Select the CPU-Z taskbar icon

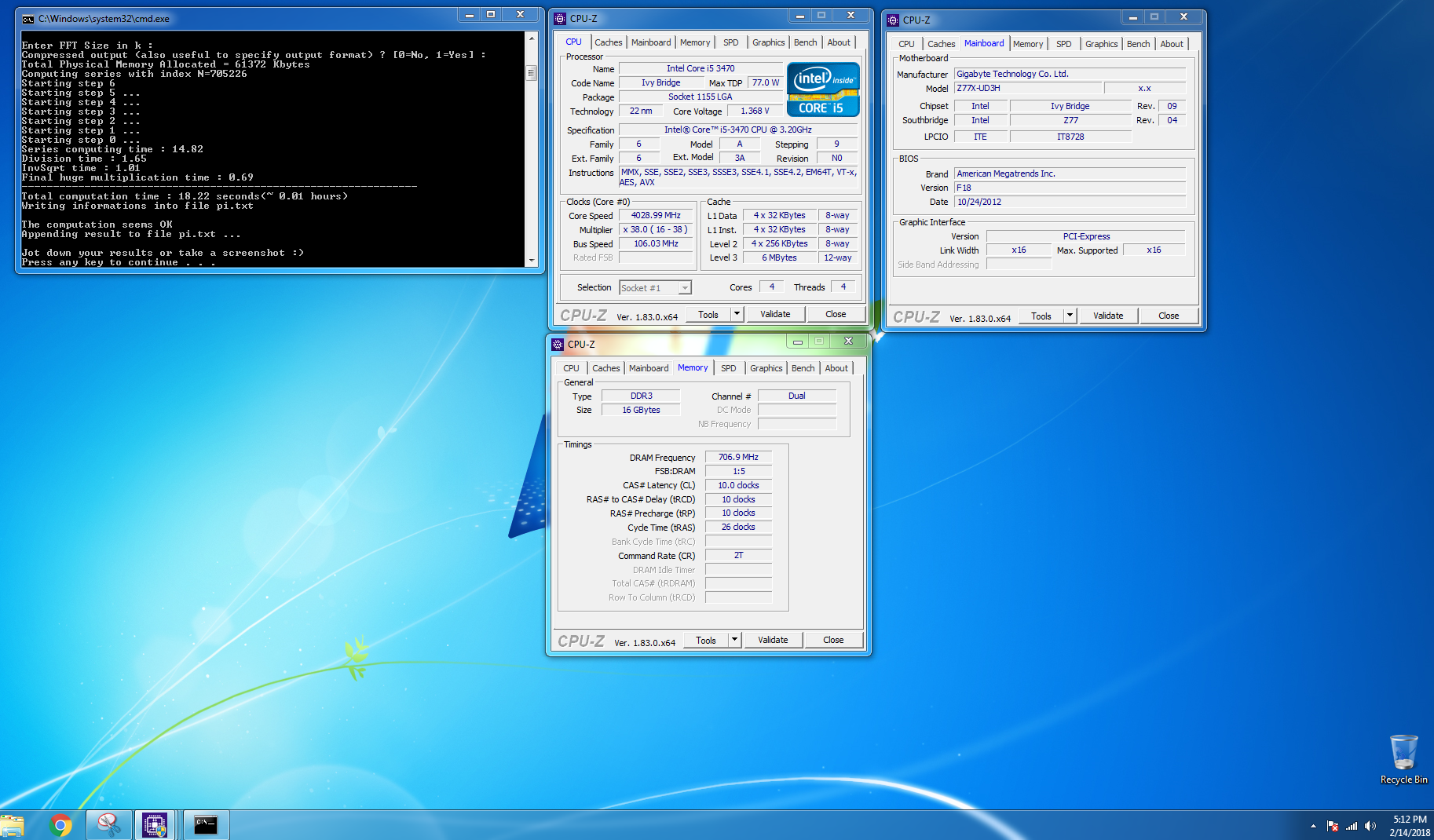(x=155, y=825)
